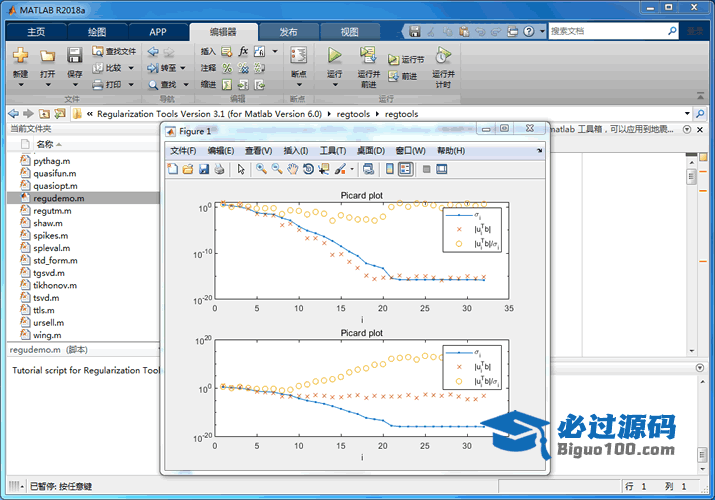
Task: Toggle the Zoom Out tool in the Figure 1 toolbar
Action: (x=277, y=169)
